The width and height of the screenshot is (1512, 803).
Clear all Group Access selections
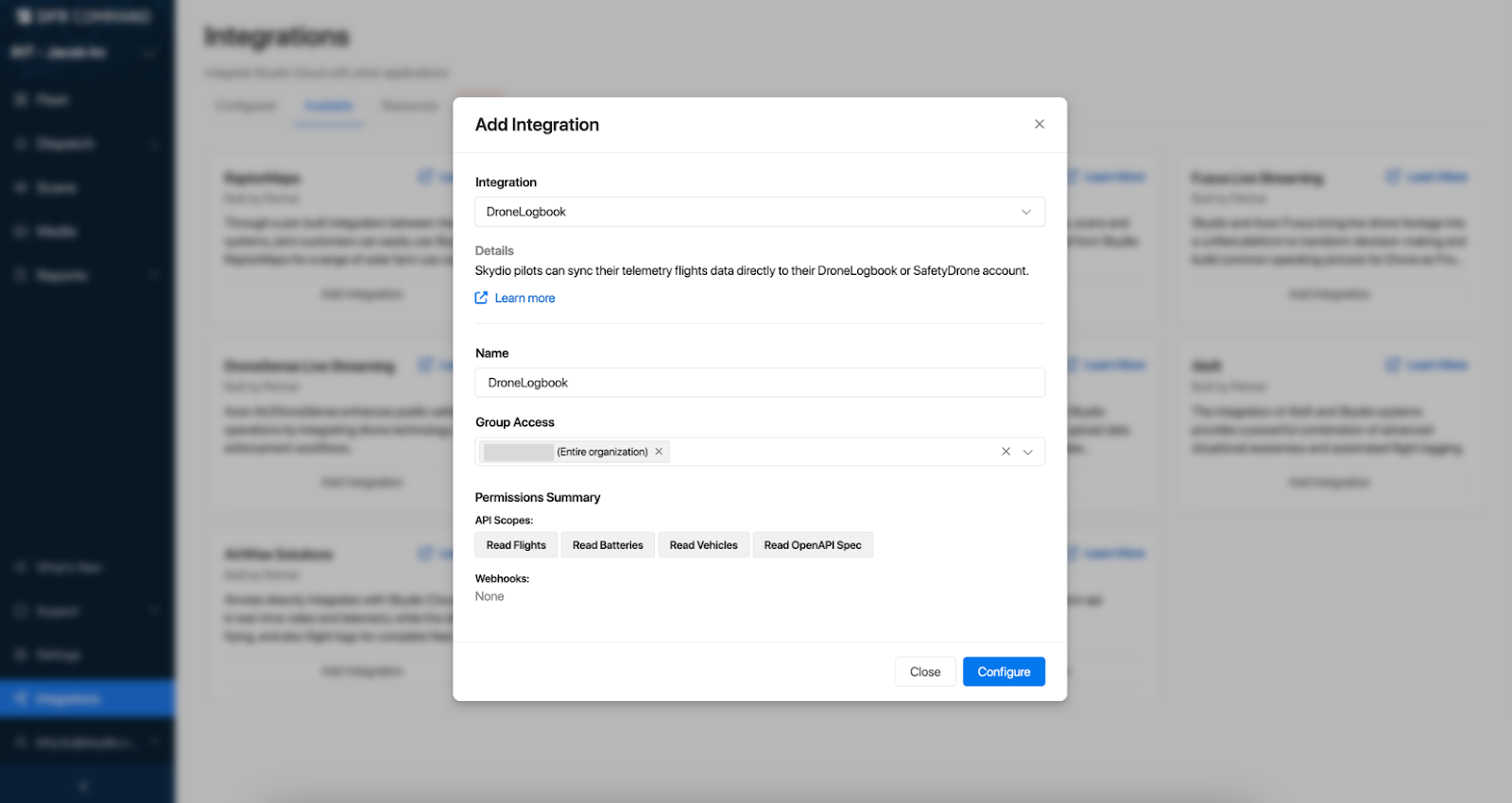(x=1005, y=452)
